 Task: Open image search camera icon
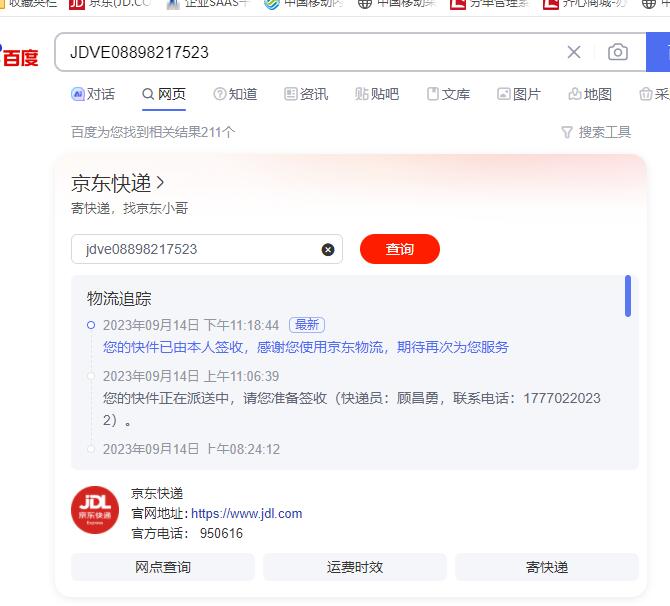617,52
